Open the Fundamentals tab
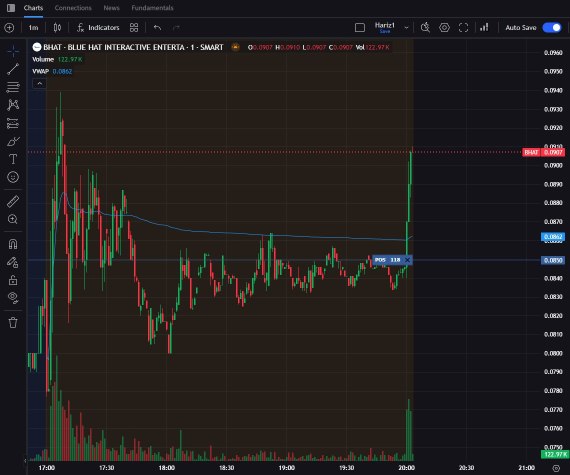The height and width of the screenshot is (475, 570). tap(152, 8)
